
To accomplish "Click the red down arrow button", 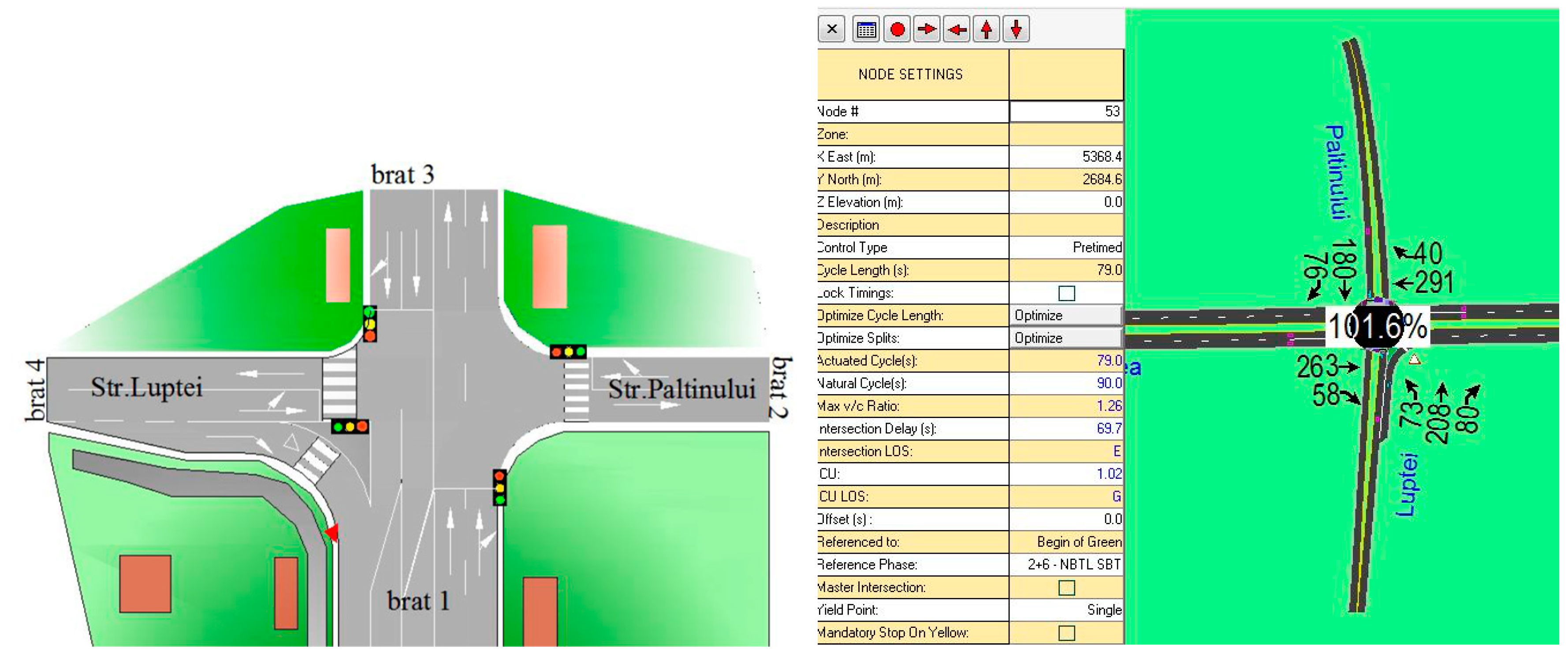I will coord(1016,29).
